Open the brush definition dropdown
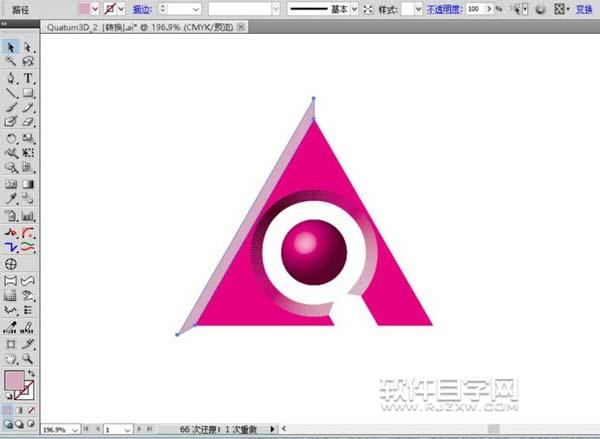Viewport: 600px width, 439px height. [x=276, y=9]
